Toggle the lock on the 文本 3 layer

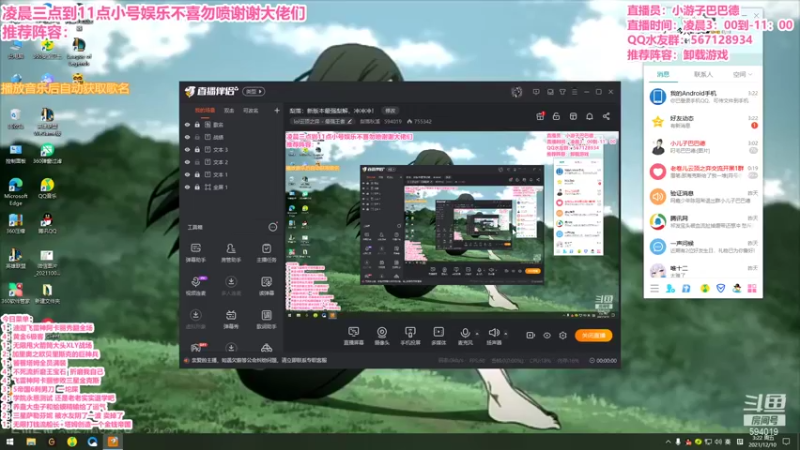(197, 149)
